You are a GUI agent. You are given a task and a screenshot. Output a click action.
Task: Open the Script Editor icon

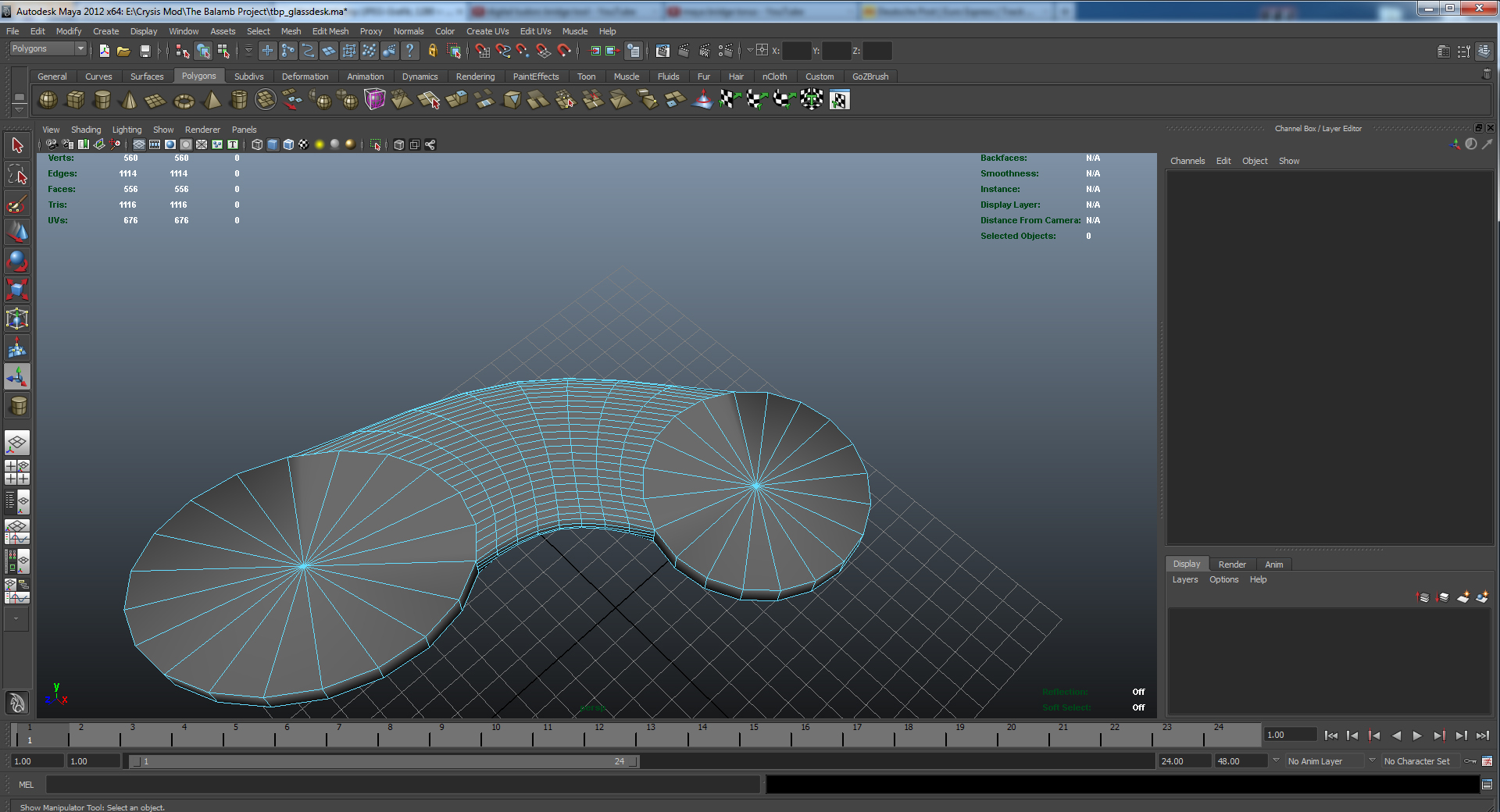[1487, 785]
